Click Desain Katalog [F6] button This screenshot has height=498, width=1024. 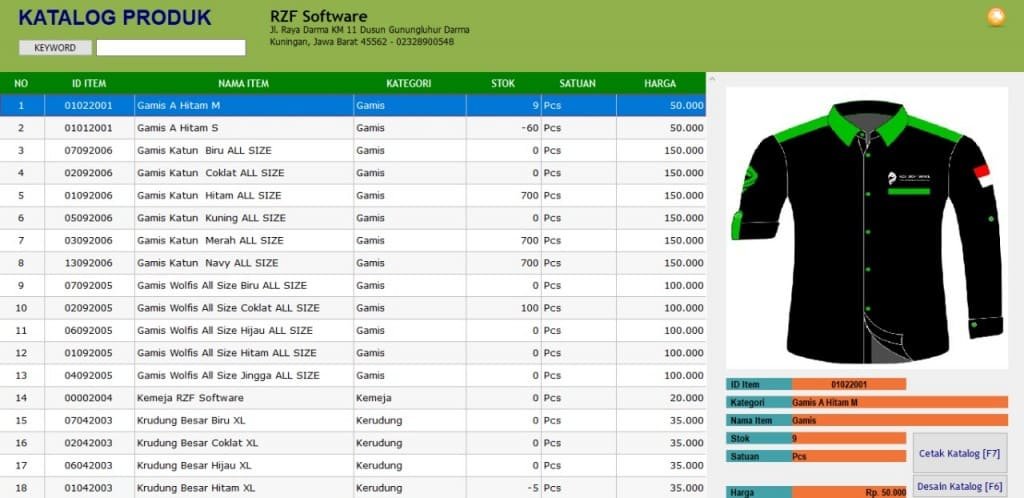point(959,487)
